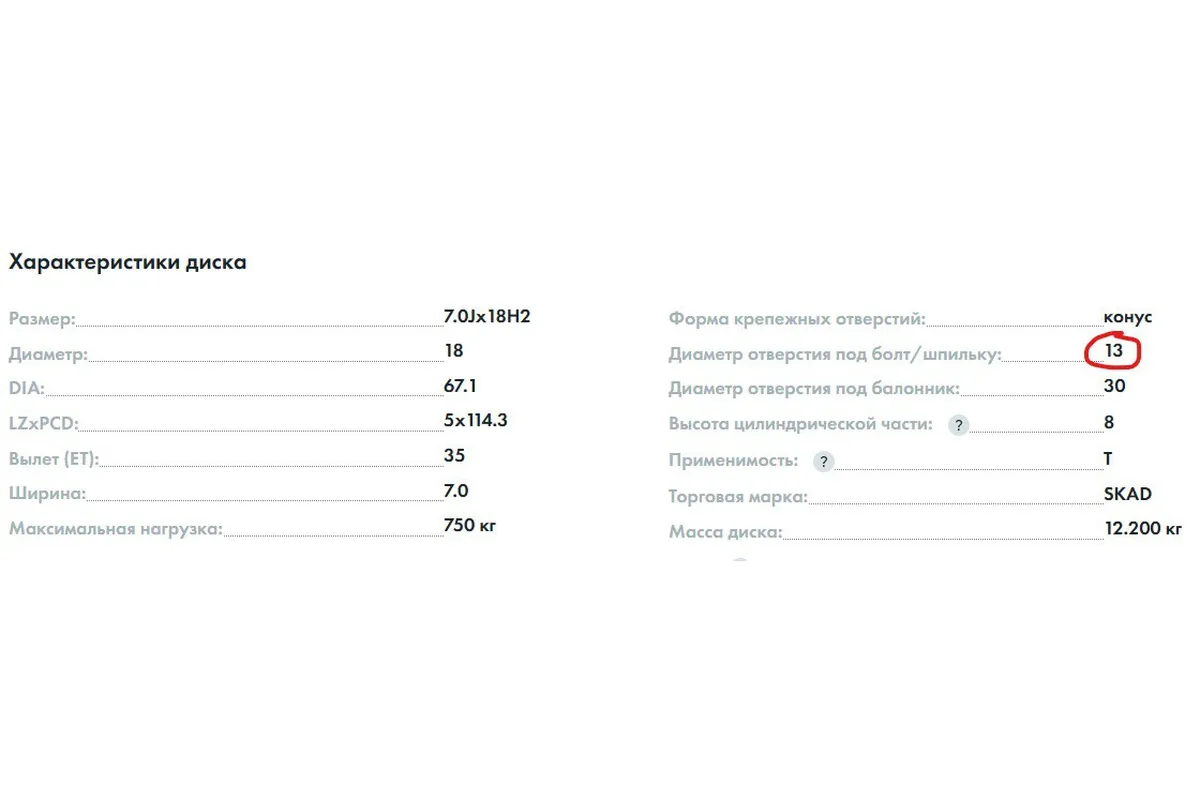The height and width of the screenshot is (800, 1200).
Task: Click the DIA value 67.1
Action: tap(461, 386)
